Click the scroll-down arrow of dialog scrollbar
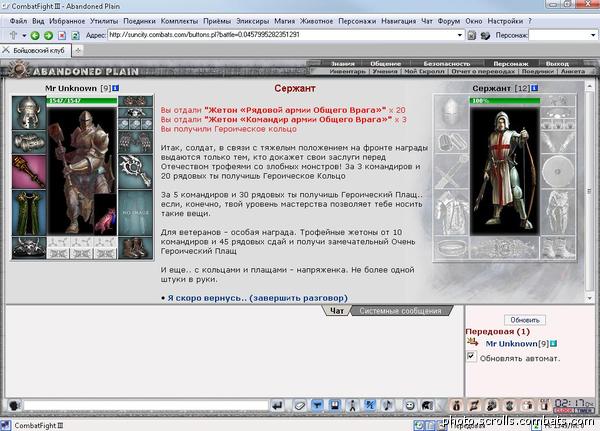 [x=589, y=297]
